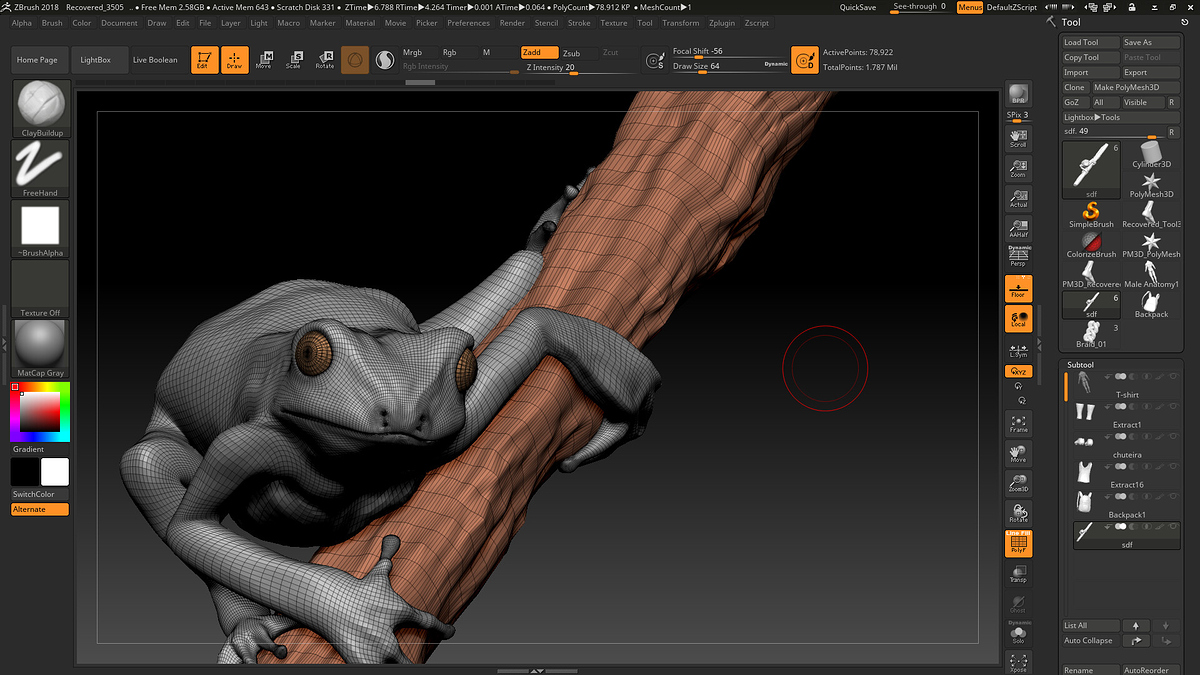Activate Draw mode button
Image resolution: width=1200 pixels, height=675 pixels.
tap(235, 60)
